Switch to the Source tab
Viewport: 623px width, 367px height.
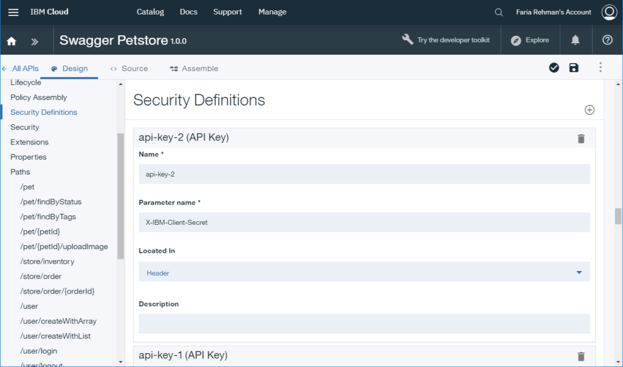(130, 69)
